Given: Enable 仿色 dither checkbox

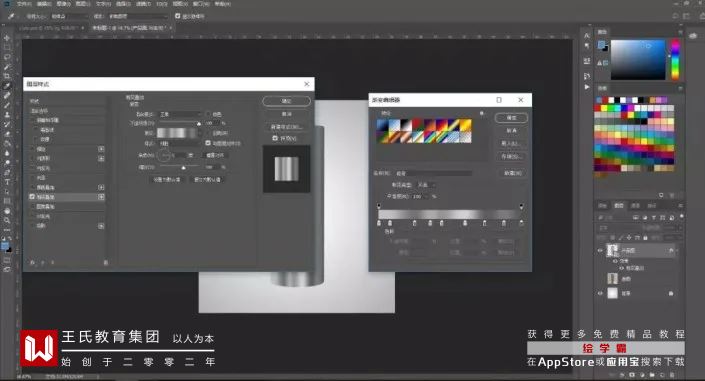Looking at the screenshot, I should pyautogui.click(x=208, y=114).
